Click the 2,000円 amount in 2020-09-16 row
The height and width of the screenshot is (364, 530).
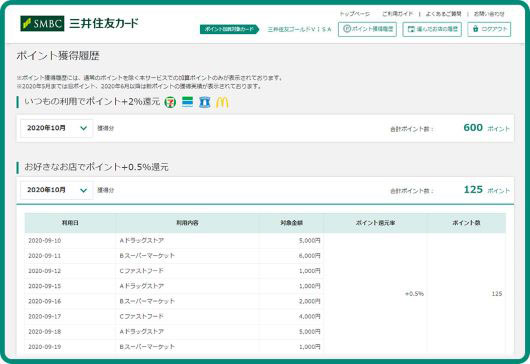coord(310,301)
